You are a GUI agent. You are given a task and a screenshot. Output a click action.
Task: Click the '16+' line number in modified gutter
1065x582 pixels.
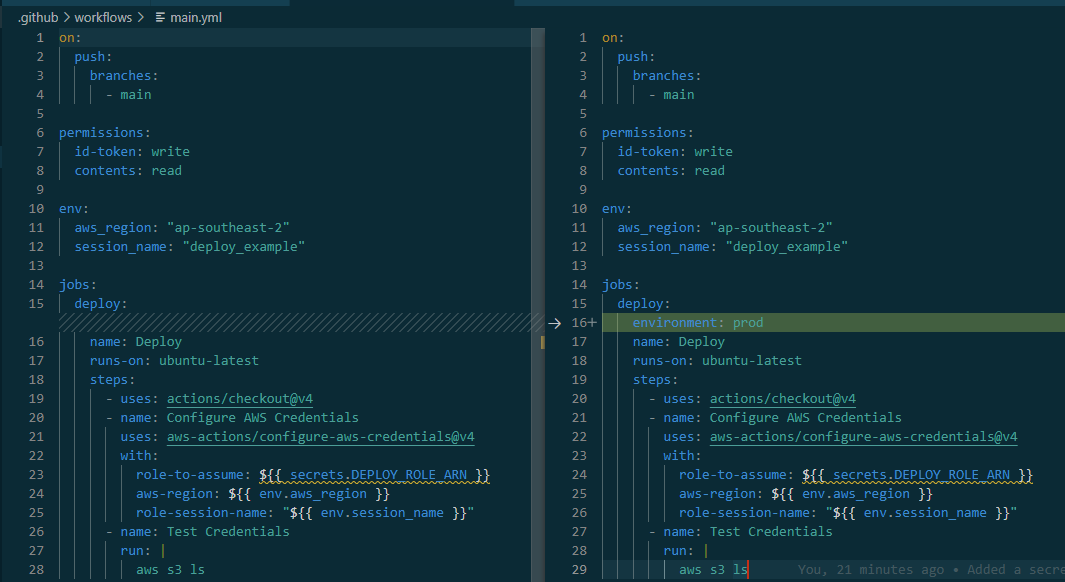(583, 323)
